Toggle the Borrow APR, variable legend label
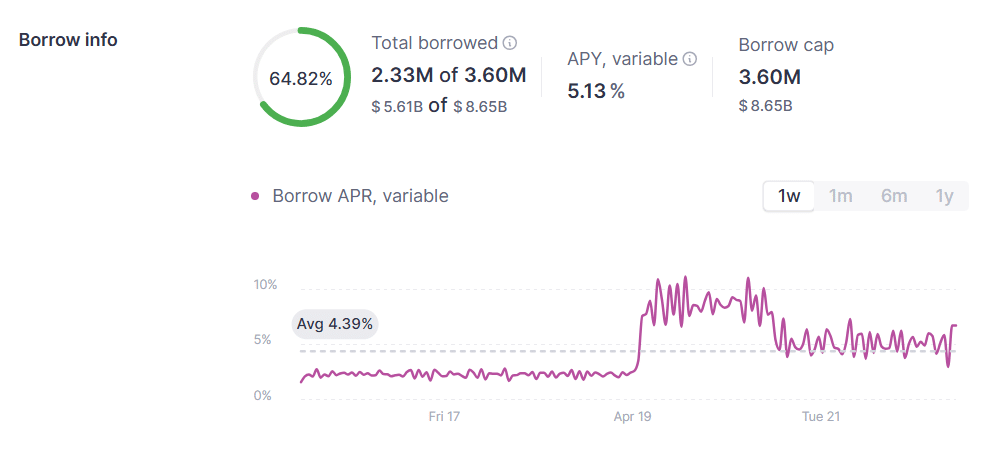 [x=360, y=196]
